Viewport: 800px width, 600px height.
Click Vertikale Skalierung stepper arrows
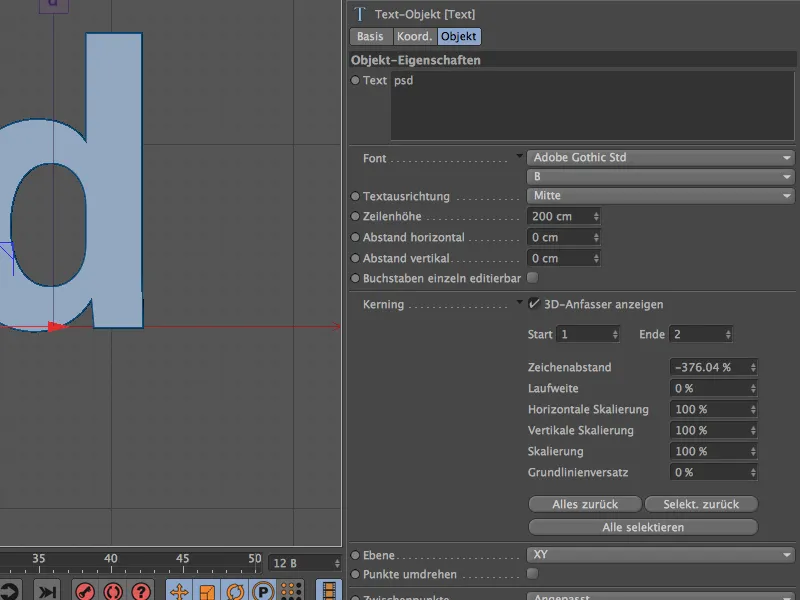[753, 430]
